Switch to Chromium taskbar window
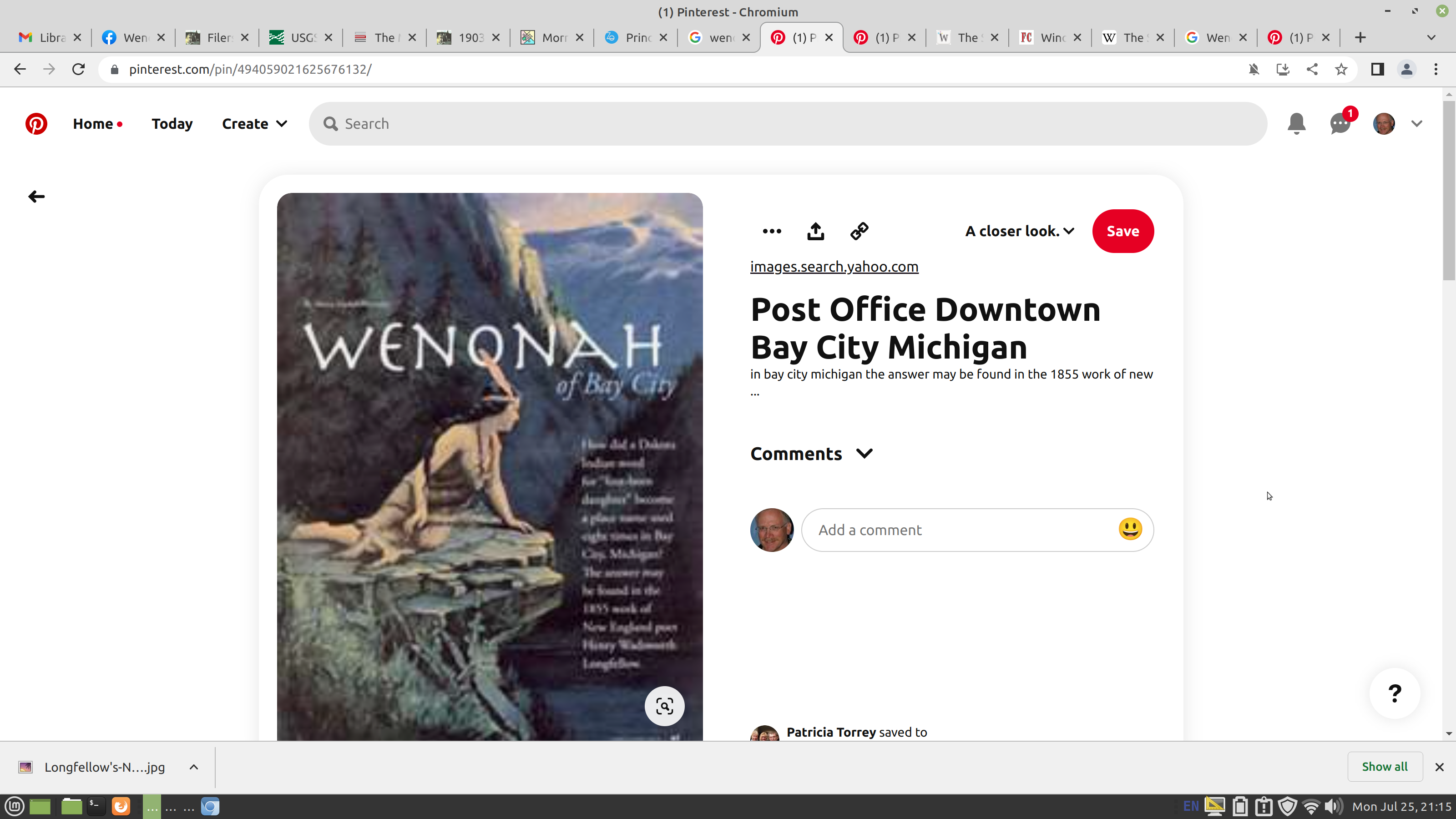The image size is (1456, 819). [210, 806]
